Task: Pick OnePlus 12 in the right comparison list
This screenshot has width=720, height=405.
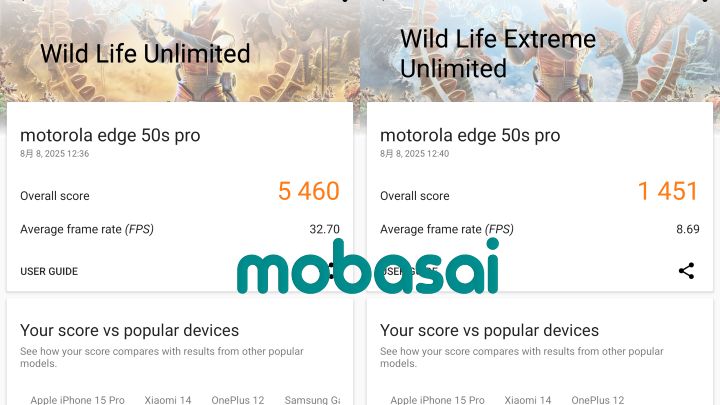Action: tap(597, 400)
